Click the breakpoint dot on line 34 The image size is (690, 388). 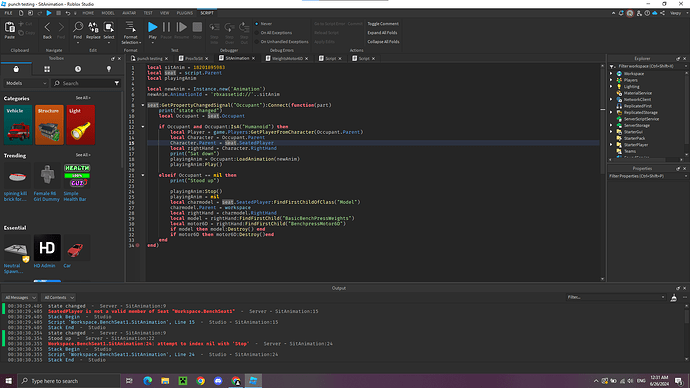tap(137, 245)
